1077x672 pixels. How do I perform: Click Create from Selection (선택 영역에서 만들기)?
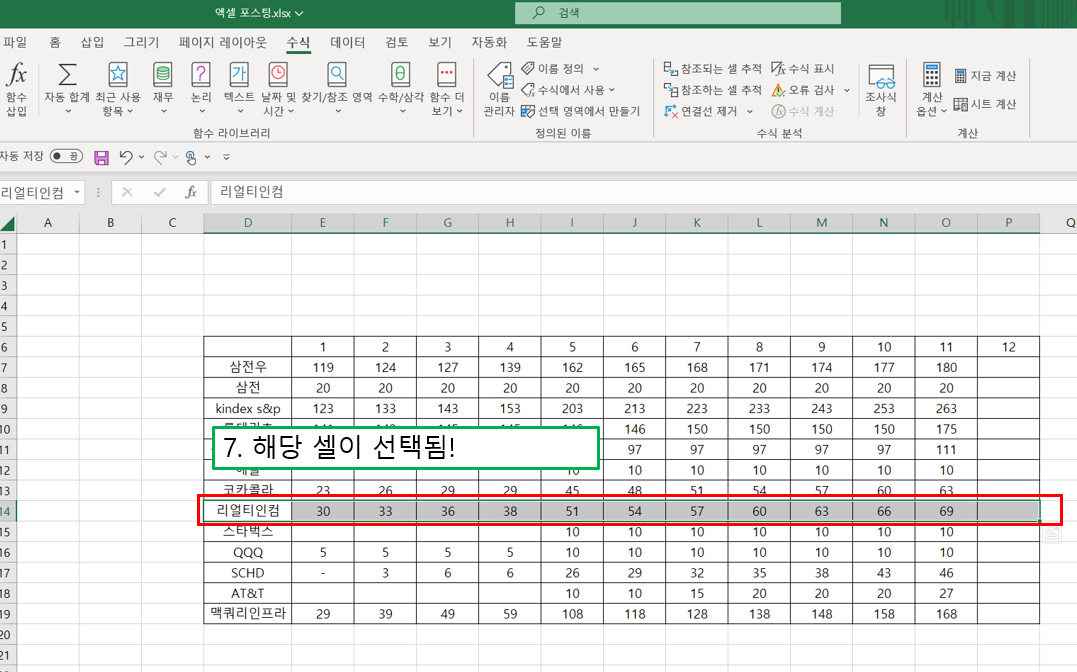pos(580,111)
